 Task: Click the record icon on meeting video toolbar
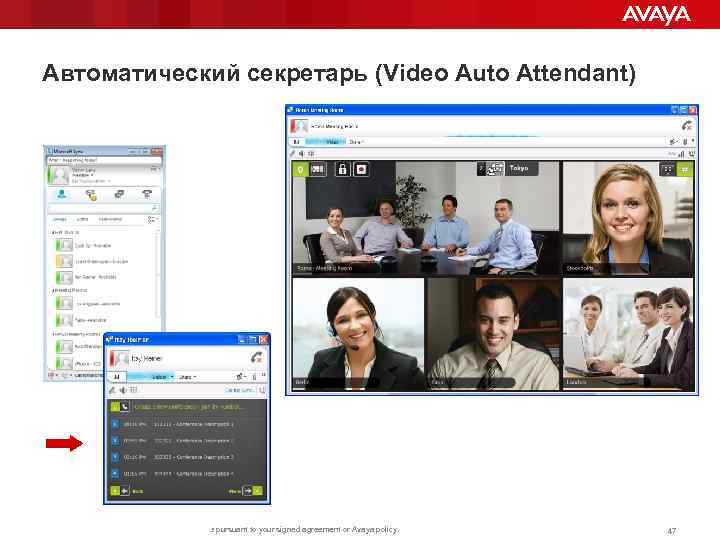[361, 169]
